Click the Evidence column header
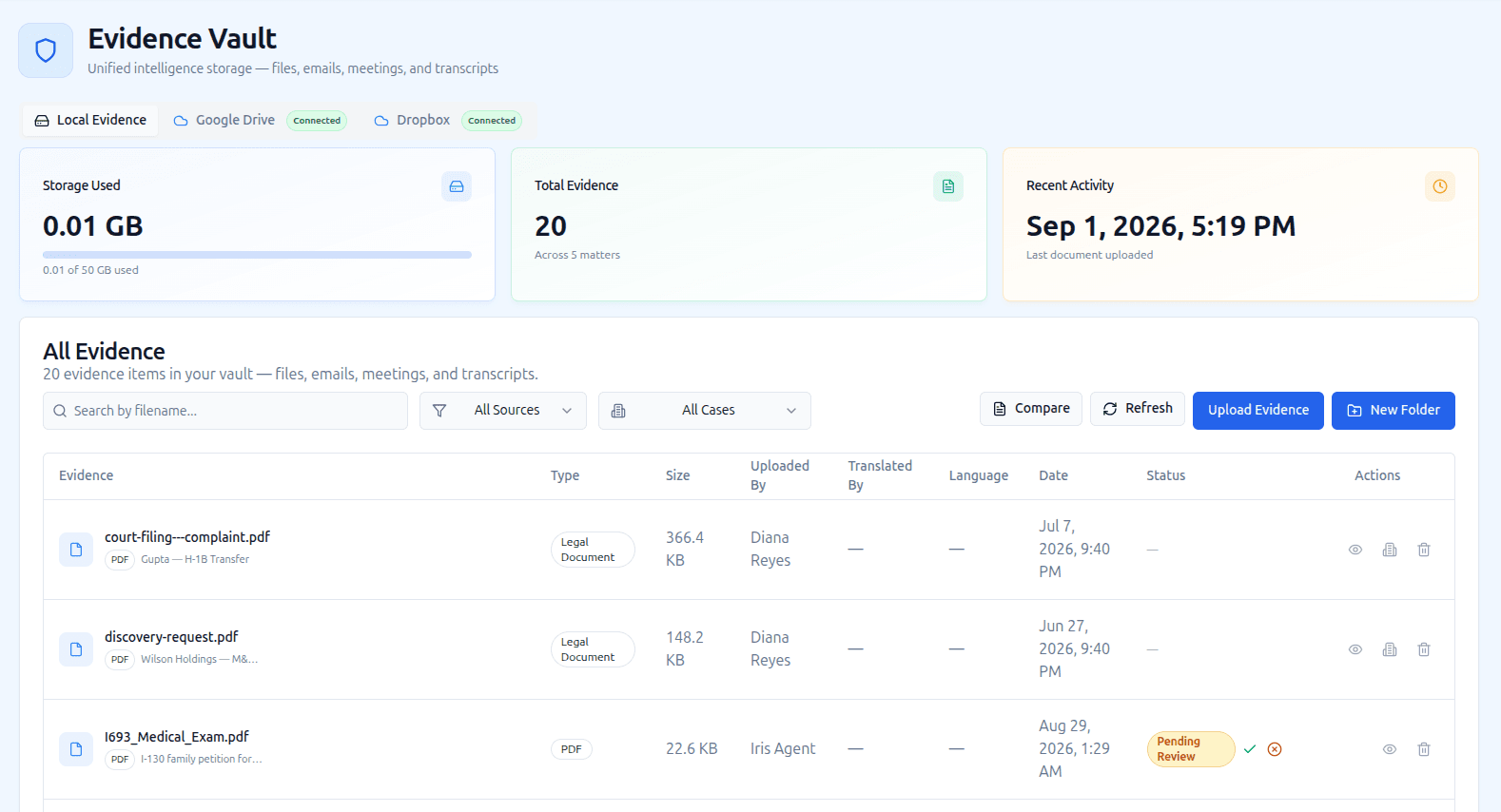1501x812 pixels. 86,475
